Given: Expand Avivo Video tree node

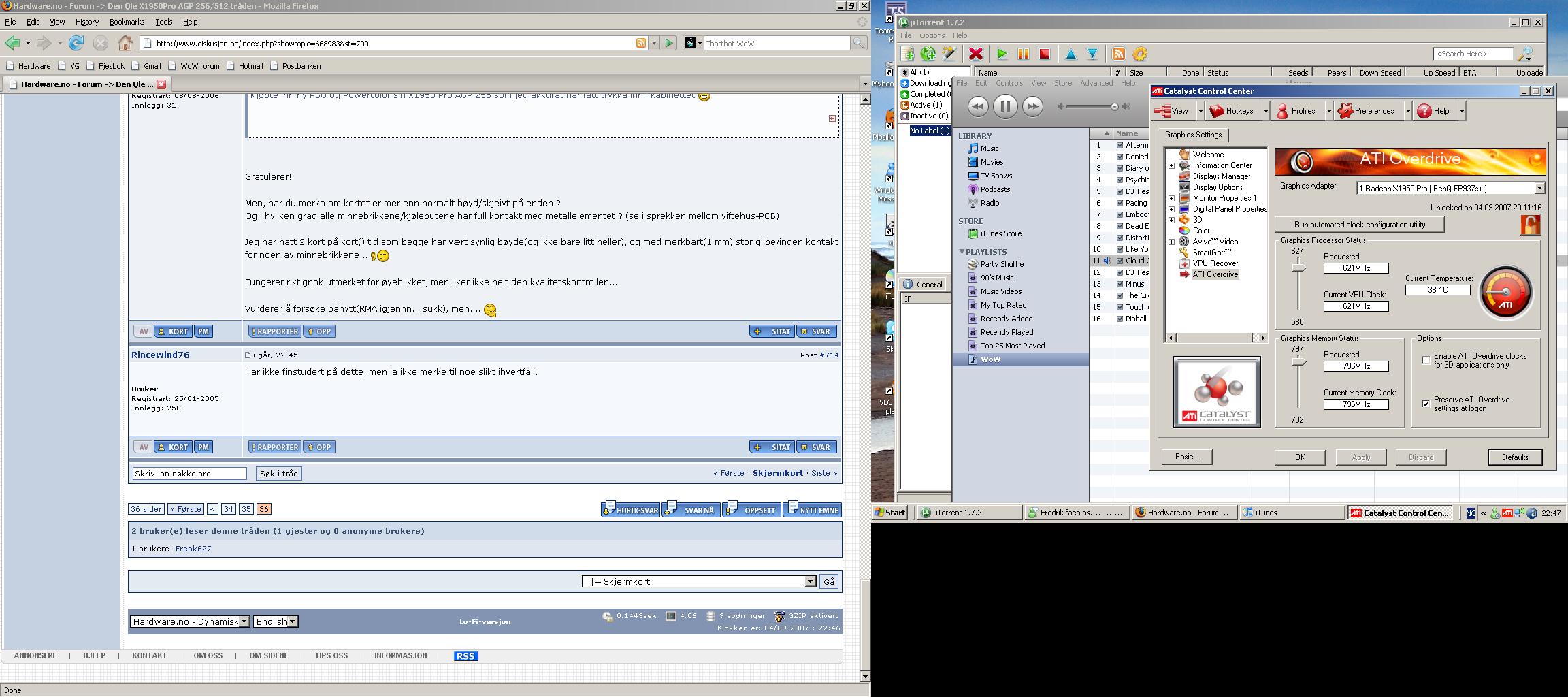Looking at the screenshot, I should (1171, 242).
